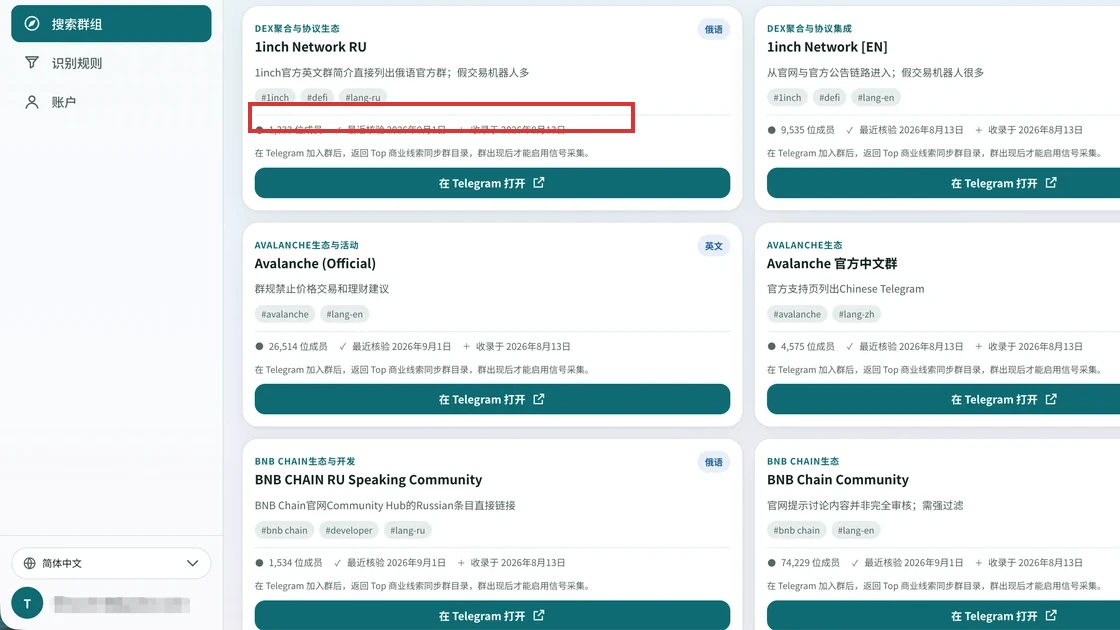Expand the language selector chevron
1120x630 pixels.
click(192, 563)
